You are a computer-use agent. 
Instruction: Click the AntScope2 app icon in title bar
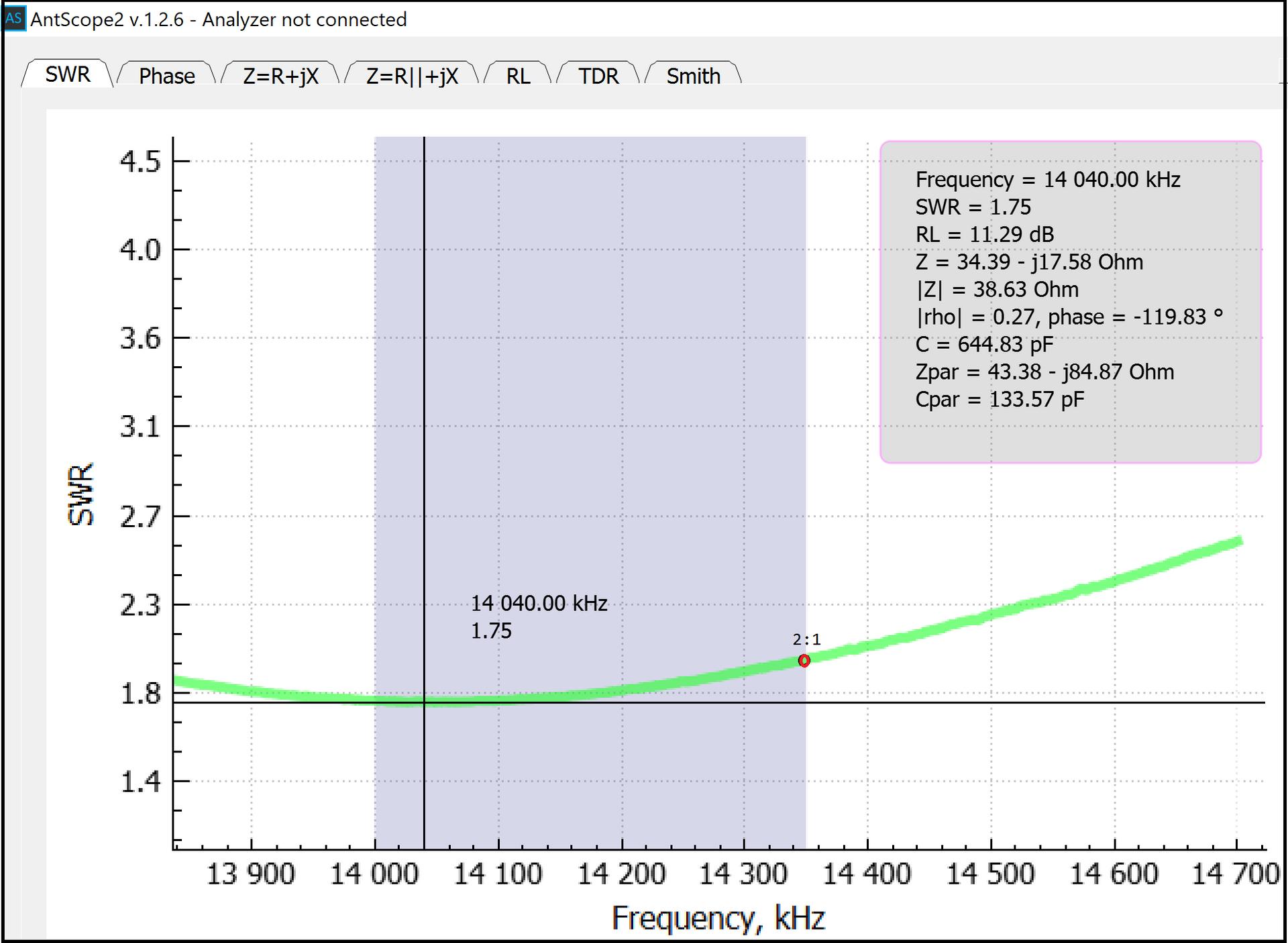[13, 18]
